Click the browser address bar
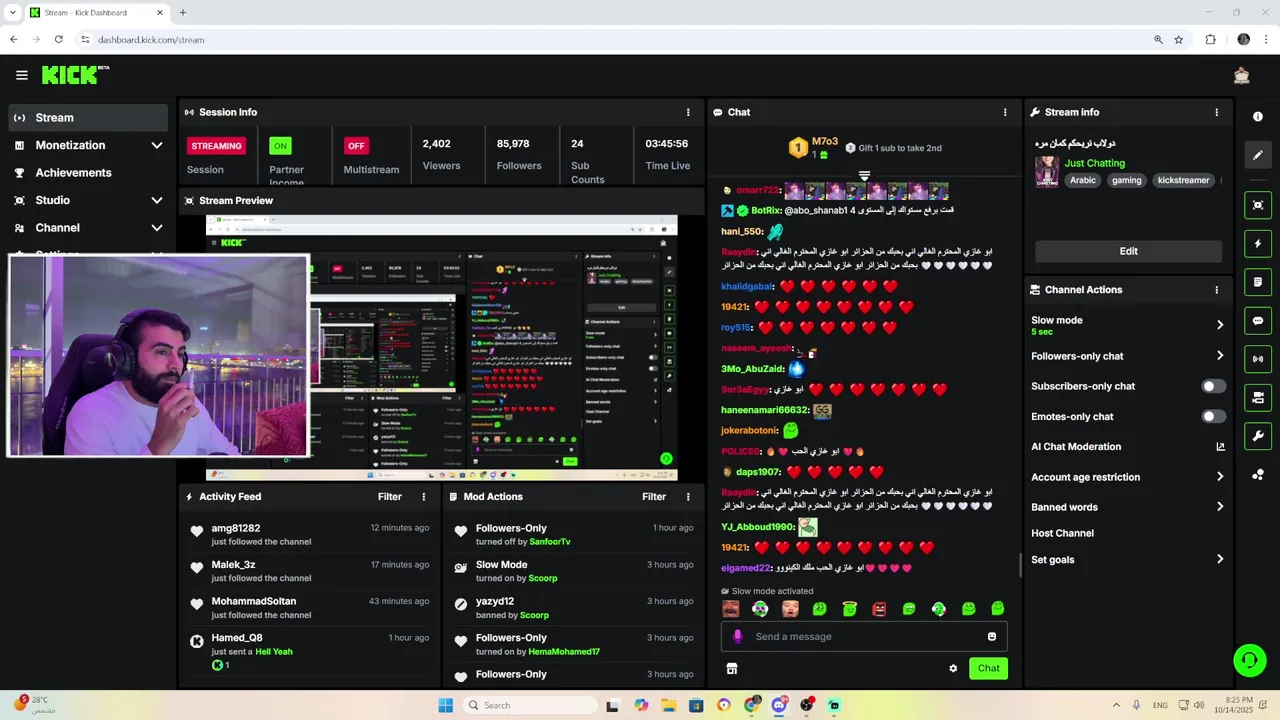The height and width of the screenshot is (720, 1280). point(620,40)
